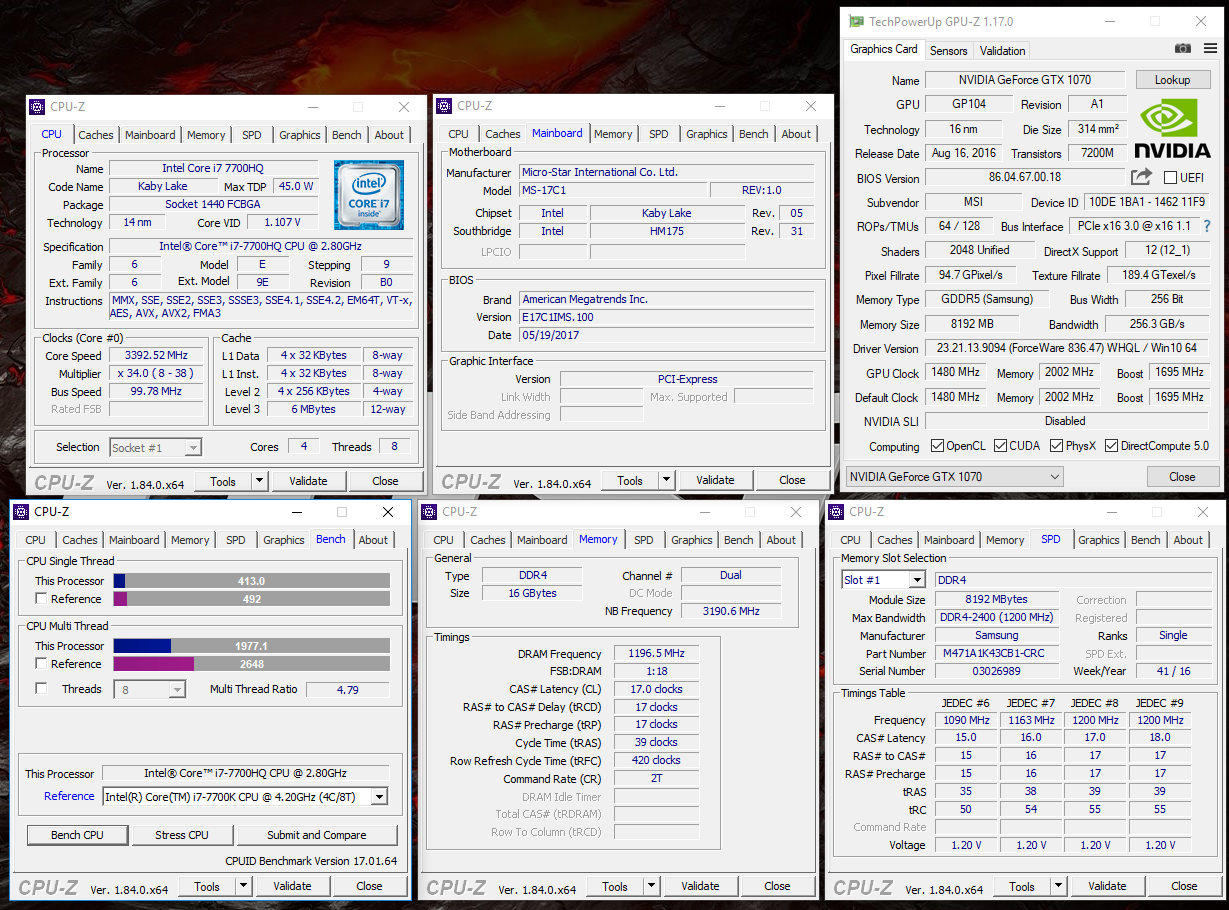
Task: Open Caches tab in CPU-Z processor-info window
Action: click(x=96, y=135)
